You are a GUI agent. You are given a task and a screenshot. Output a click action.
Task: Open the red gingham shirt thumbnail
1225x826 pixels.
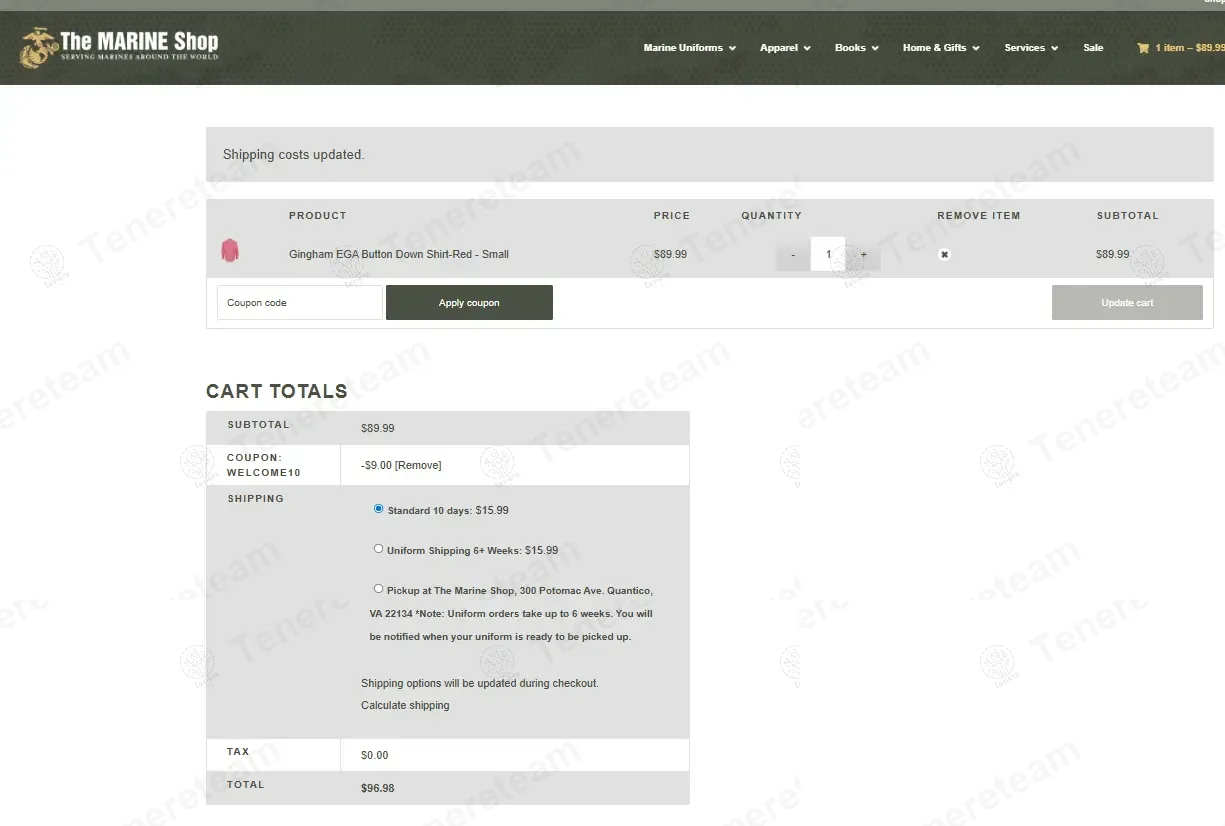coord(230,252)
